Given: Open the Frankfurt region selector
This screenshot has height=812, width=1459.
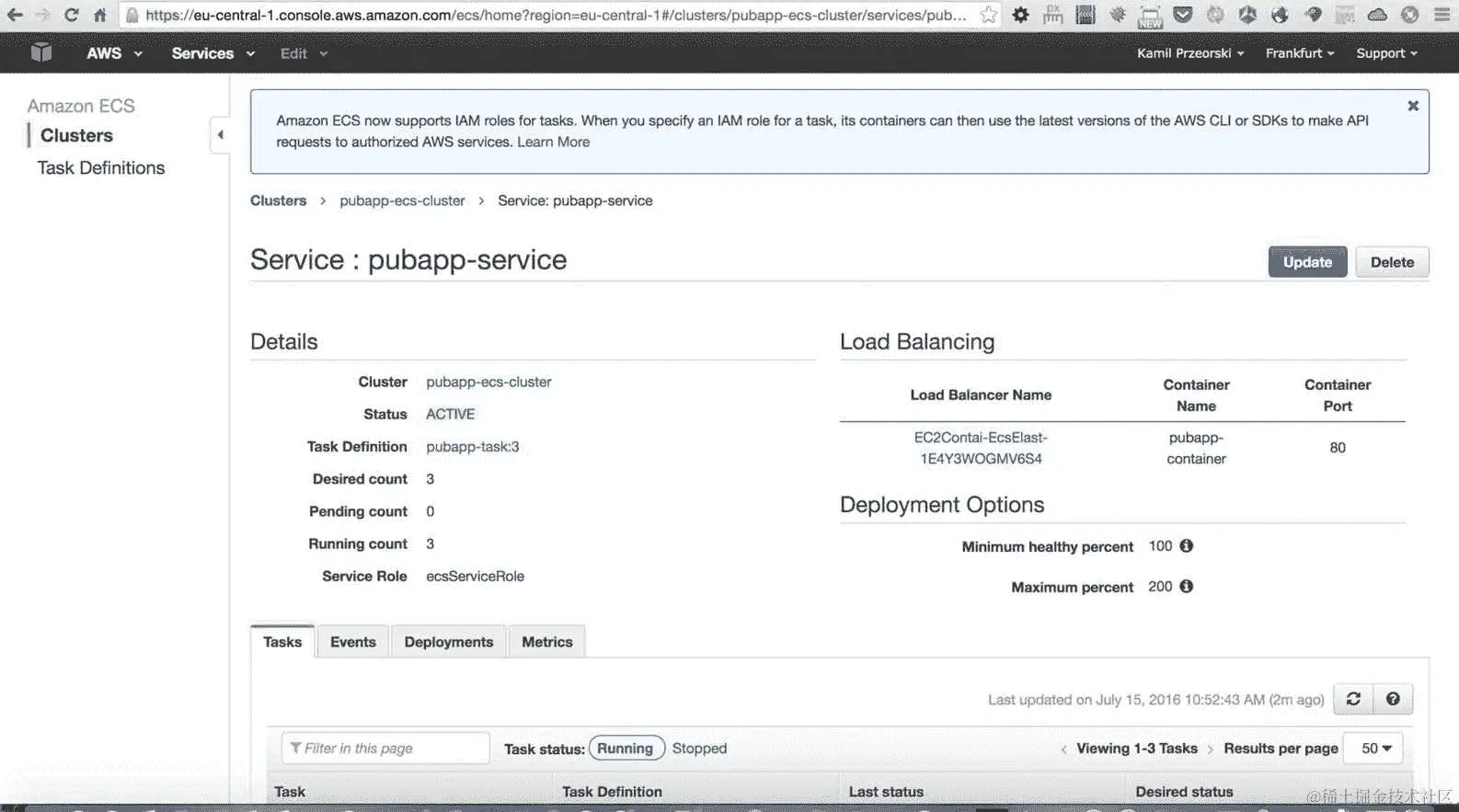Looking at the screenshot, I should 1300,53.
